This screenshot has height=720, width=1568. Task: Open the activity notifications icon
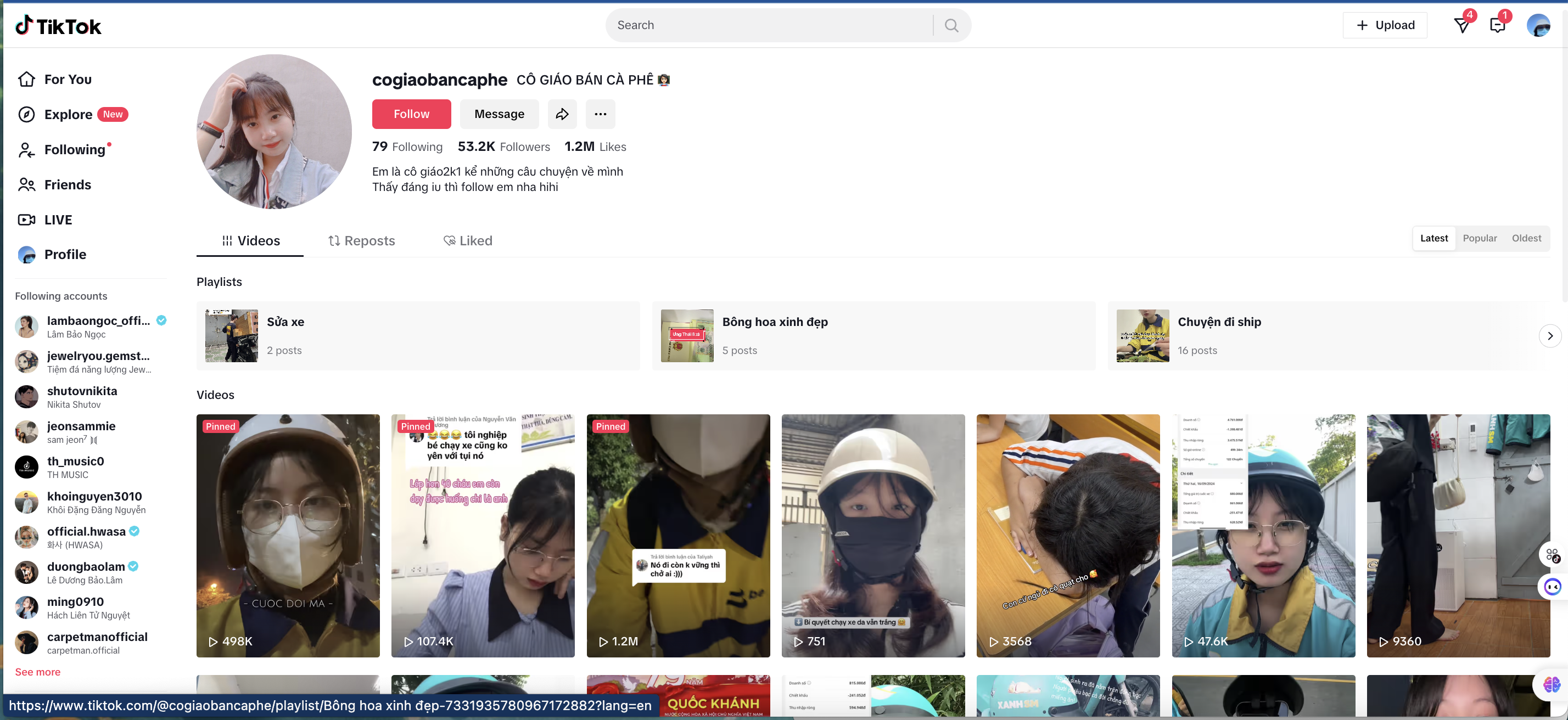pos(1463,25)
